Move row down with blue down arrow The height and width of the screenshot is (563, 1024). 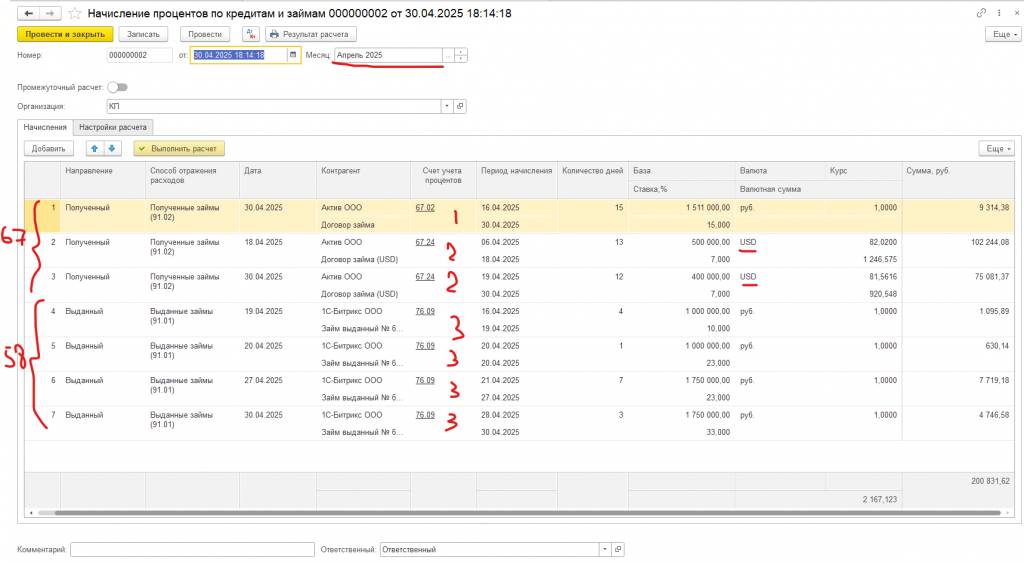click(x=112, y=148)
